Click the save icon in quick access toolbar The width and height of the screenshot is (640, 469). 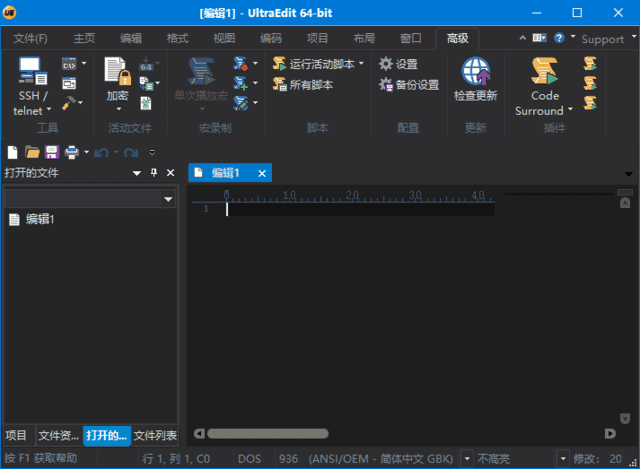52,152
